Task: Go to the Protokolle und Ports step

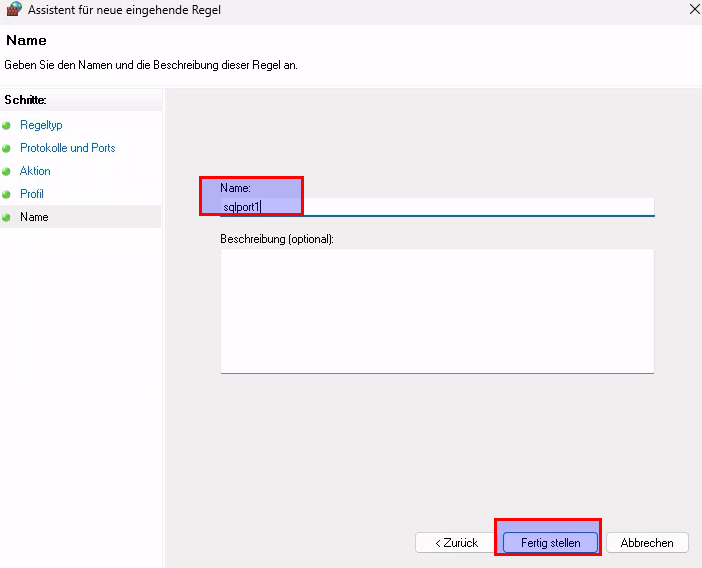Action: [x=67, y=148]
